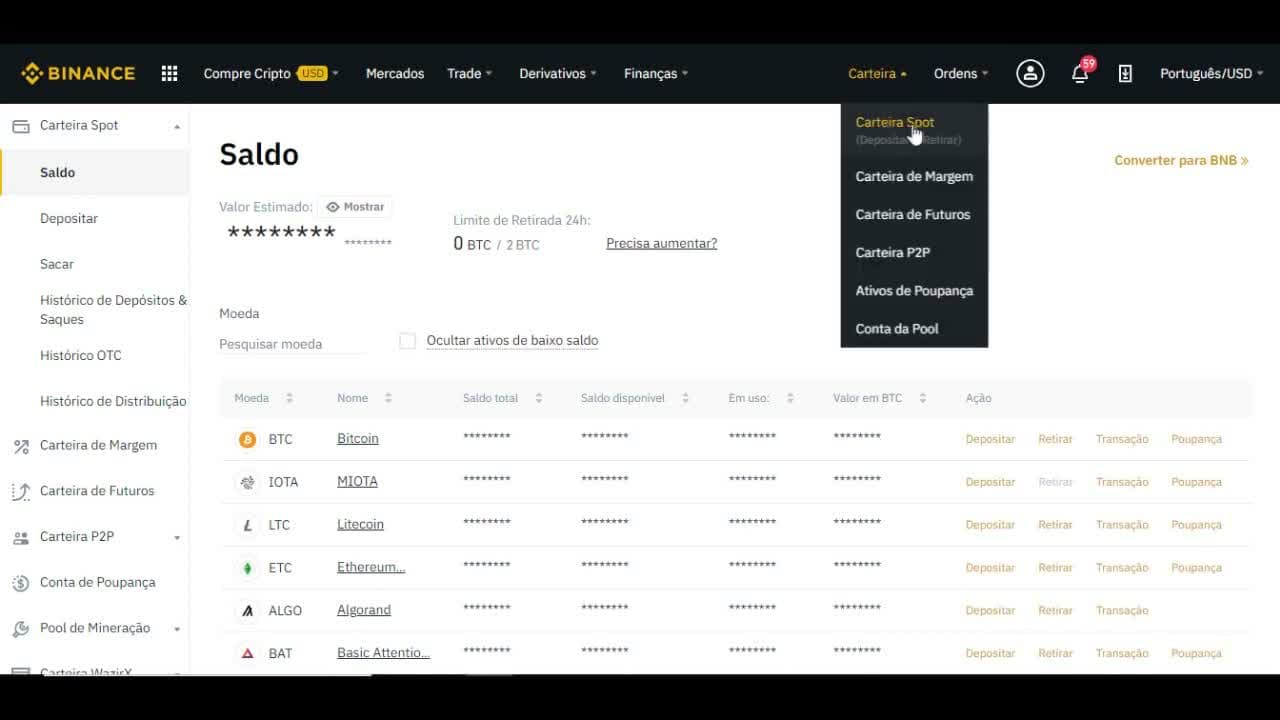Expand Carteira P2P sidebar arrow
The height and width of the screenshot is (720, 1280).
pos(177,538)
